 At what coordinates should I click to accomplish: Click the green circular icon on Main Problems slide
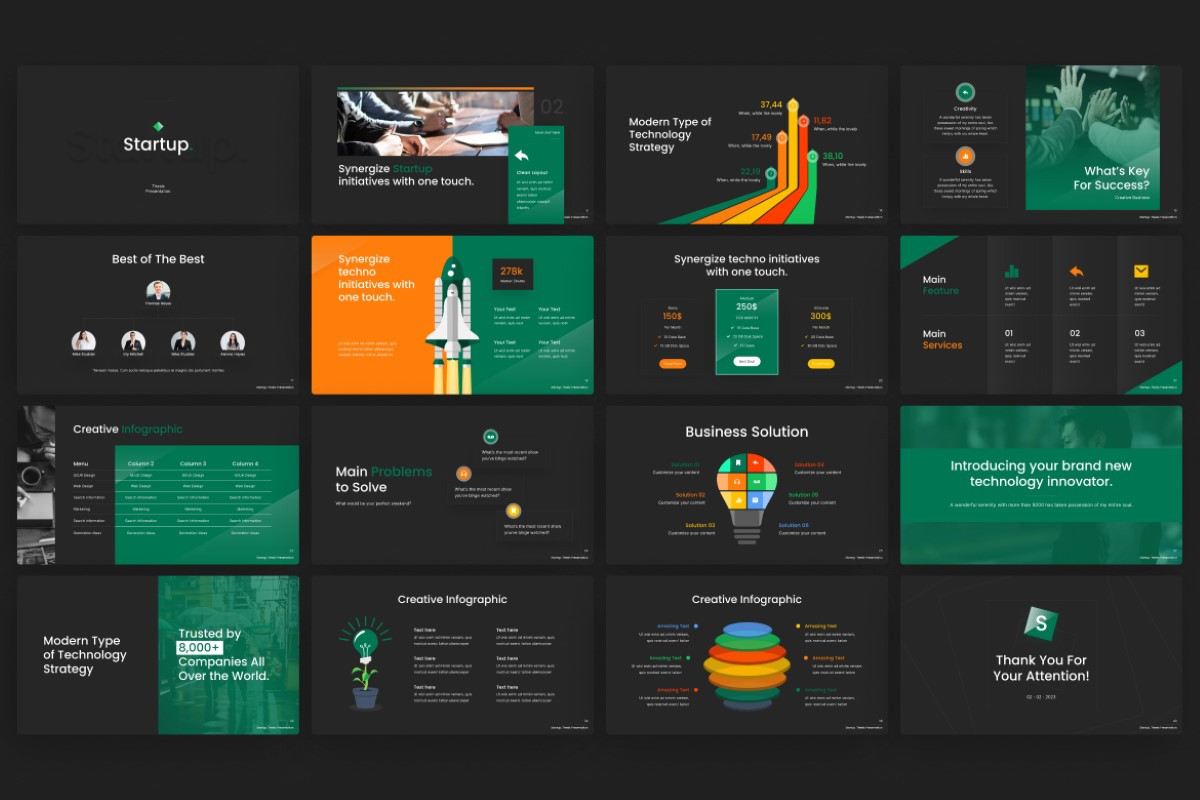tap(490, 436)
